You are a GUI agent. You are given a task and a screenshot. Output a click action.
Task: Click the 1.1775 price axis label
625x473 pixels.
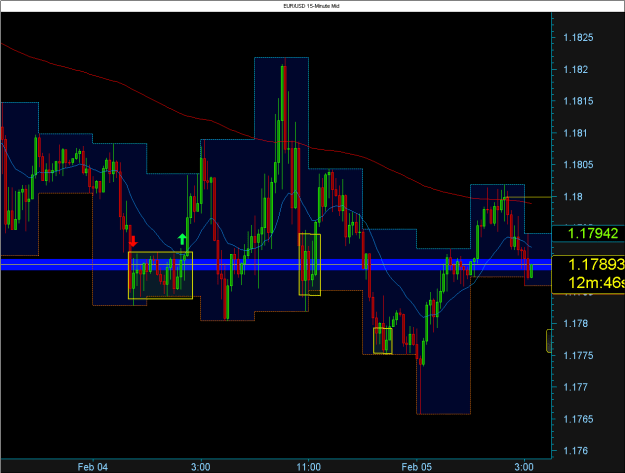[578, 355]
